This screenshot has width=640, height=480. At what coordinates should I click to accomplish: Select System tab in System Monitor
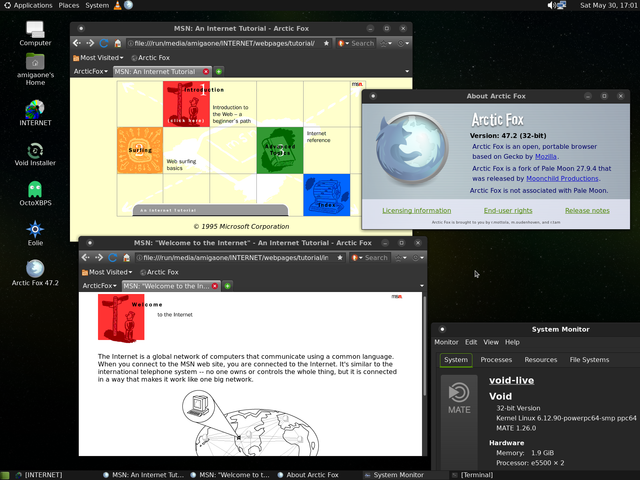[456, 360]
